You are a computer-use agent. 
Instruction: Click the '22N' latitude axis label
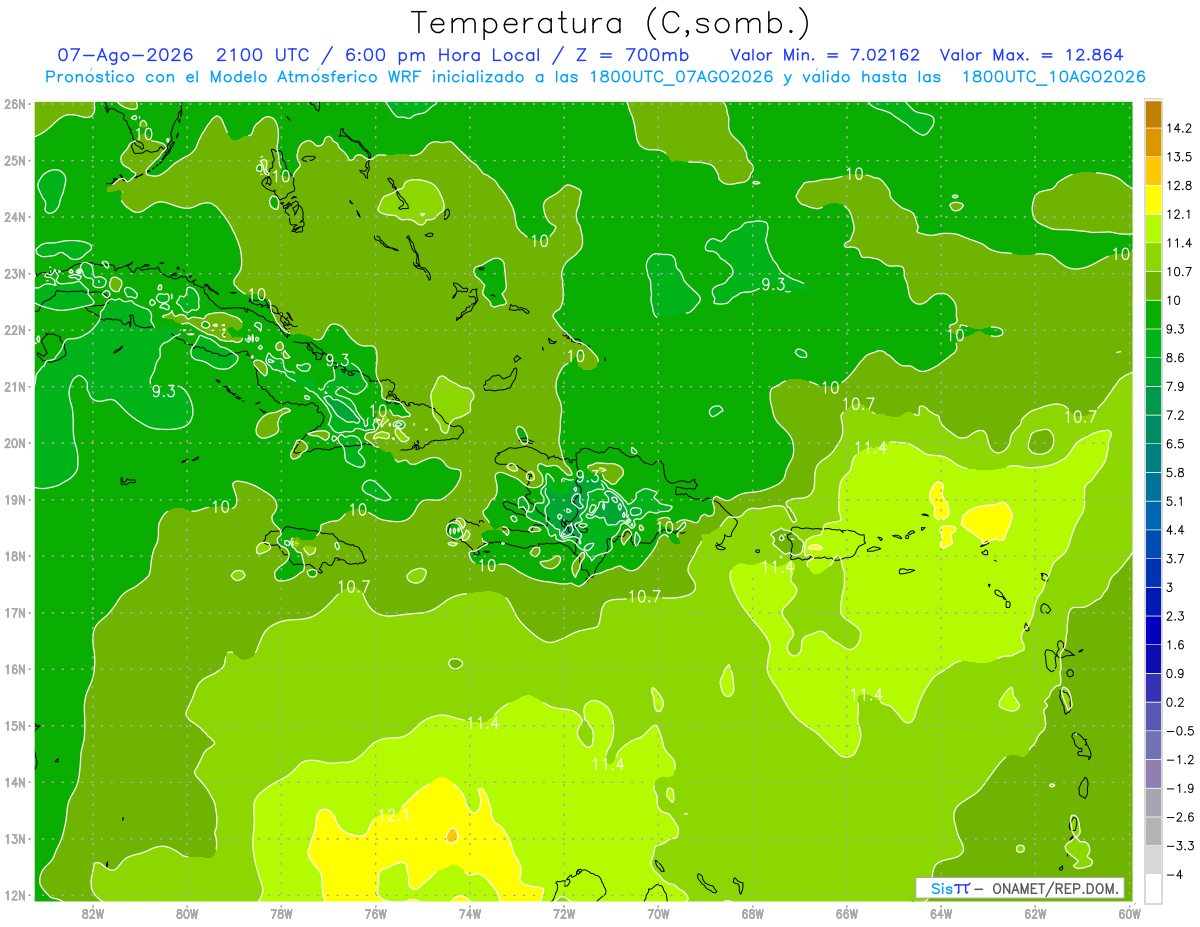(16, 330)
